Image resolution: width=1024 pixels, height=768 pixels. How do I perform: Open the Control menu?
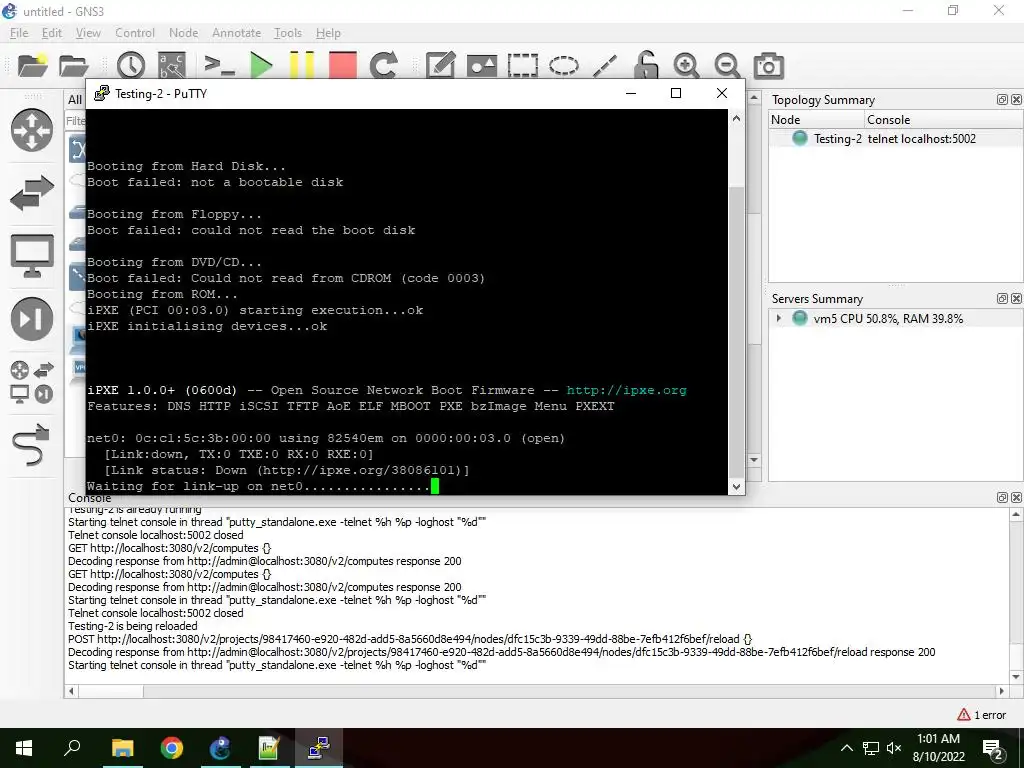(x=135, y=33)
